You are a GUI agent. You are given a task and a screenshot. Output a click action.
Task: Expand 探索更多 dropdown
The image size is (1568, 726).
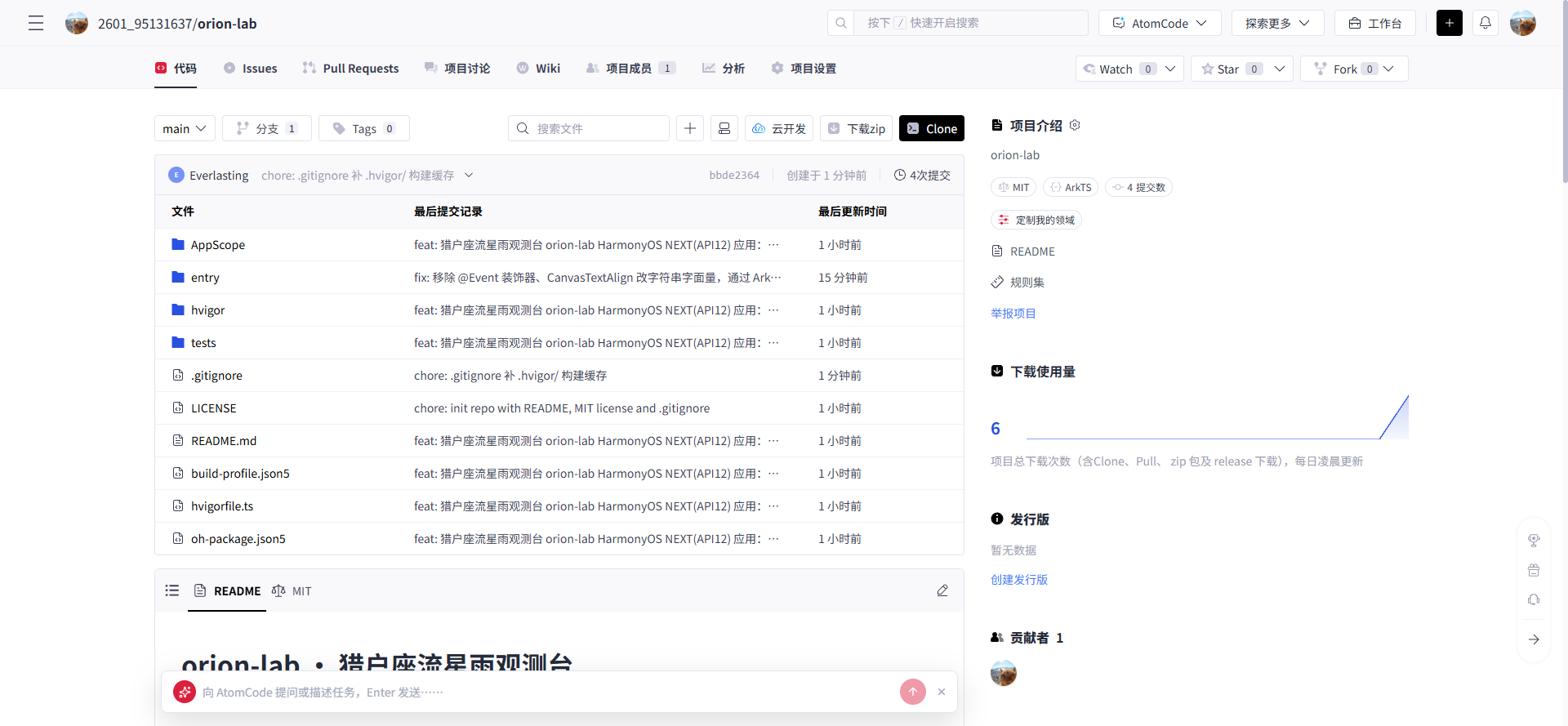click(x=1277, y=23)
